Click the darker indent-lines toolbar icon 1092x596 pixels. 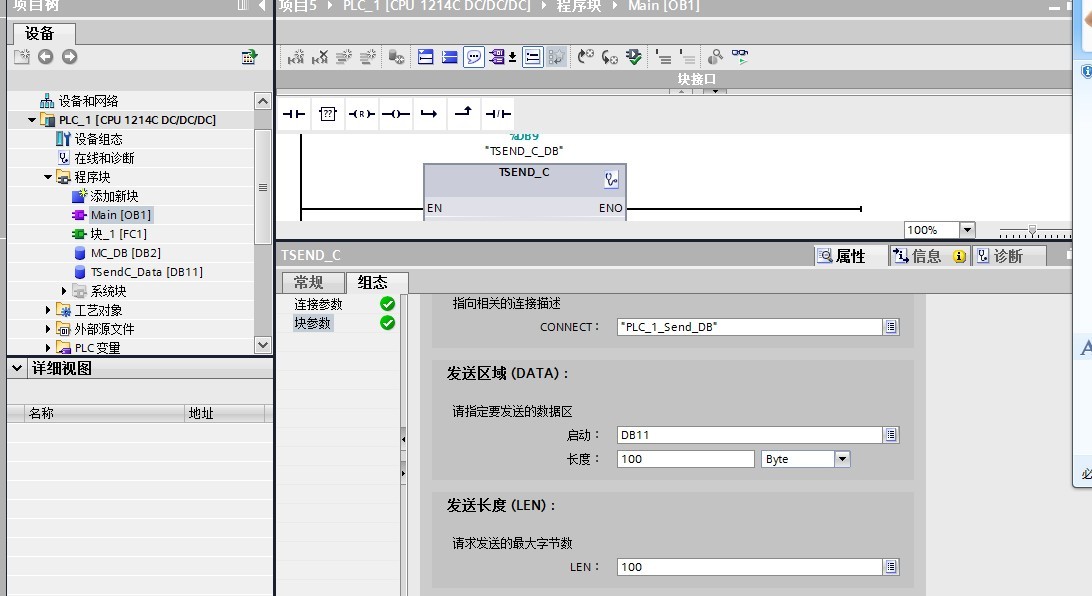663,57
